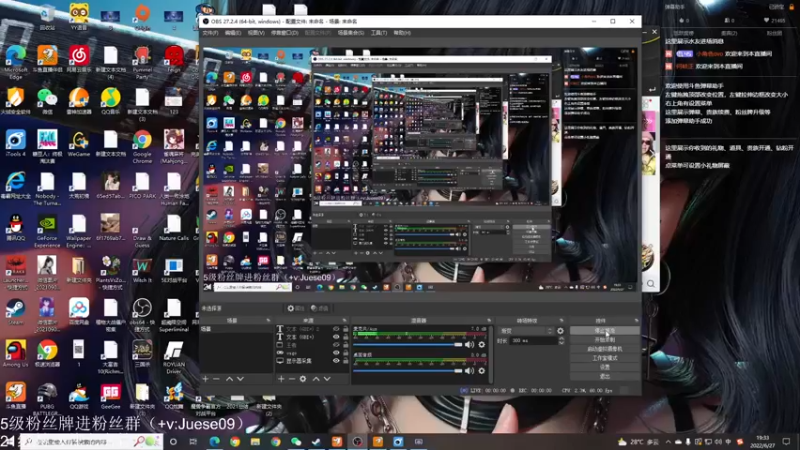Click the transition duration stepper arrows
800x450 pixels.
pyautogui.click(x=561, y=340)
